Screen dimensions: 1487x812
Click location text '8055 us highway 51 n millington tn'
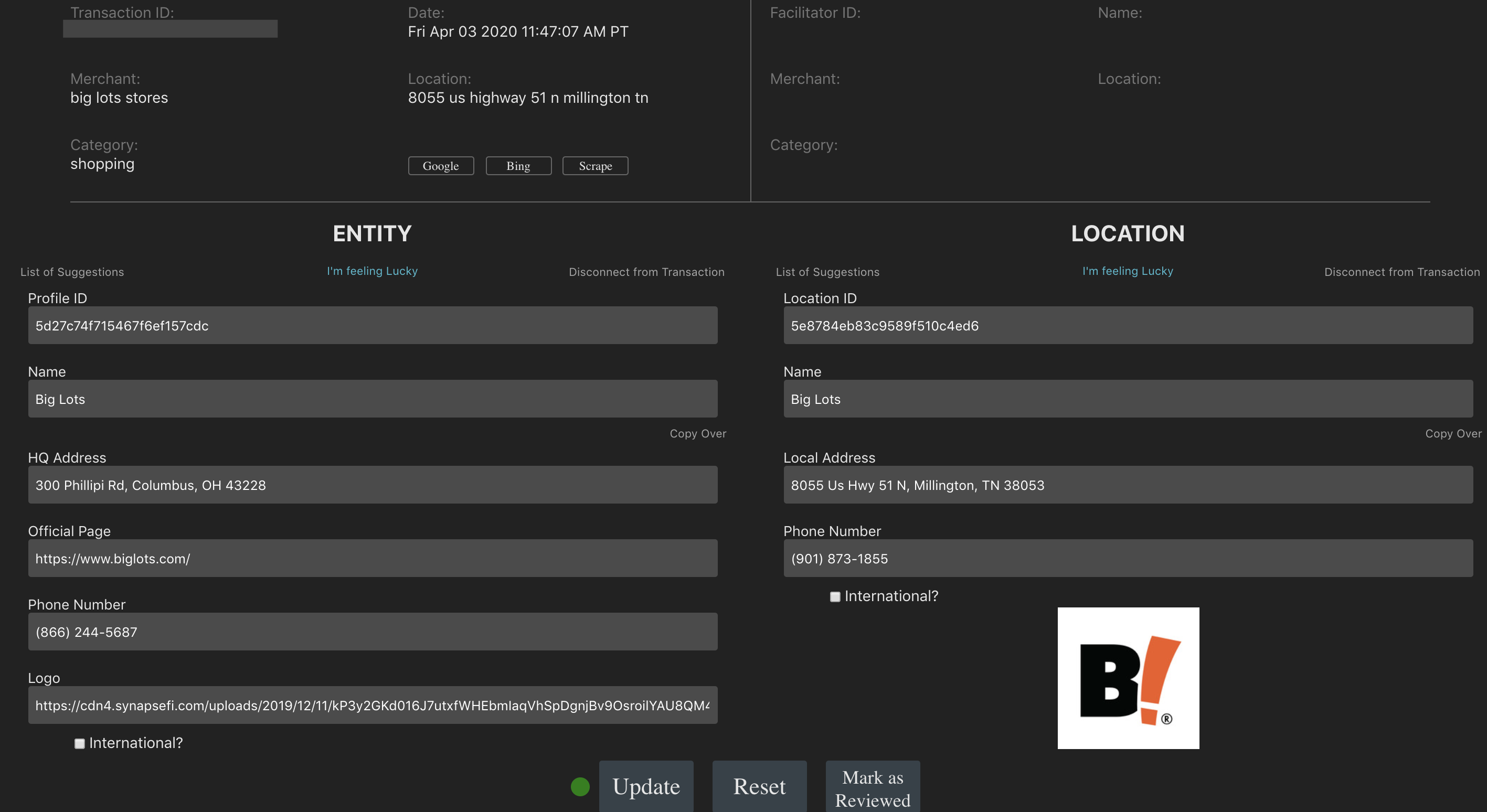[x=528, y=98]
